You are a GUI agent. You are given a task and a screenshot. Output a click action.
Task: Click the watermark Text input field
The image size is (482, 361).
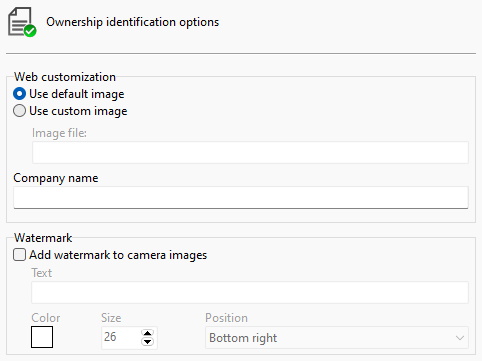tap(250, 292)
